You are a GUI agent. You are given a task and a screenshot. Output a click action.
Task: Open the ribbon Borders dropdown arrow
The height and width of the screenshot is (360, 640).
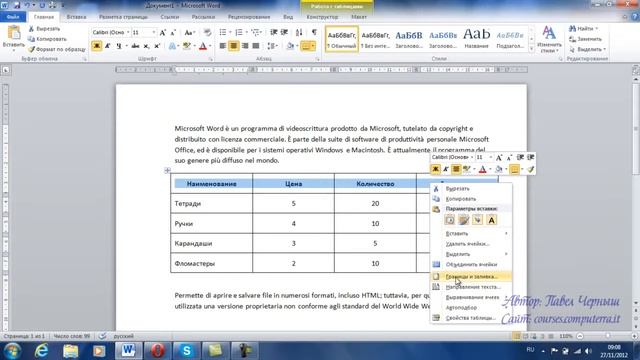[313, 46]
